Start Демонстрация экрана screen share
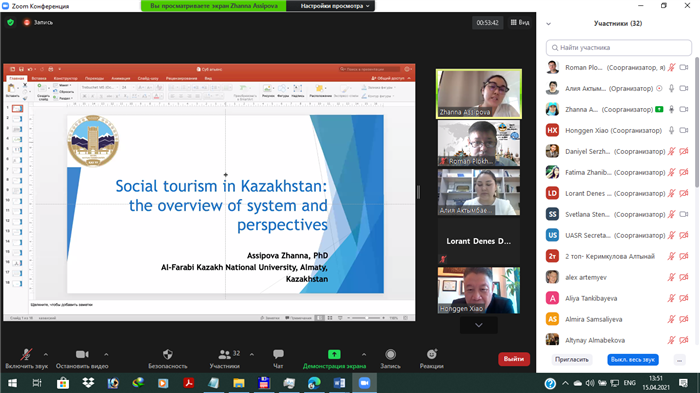The image size is (700, 393). tap(334, 359)
